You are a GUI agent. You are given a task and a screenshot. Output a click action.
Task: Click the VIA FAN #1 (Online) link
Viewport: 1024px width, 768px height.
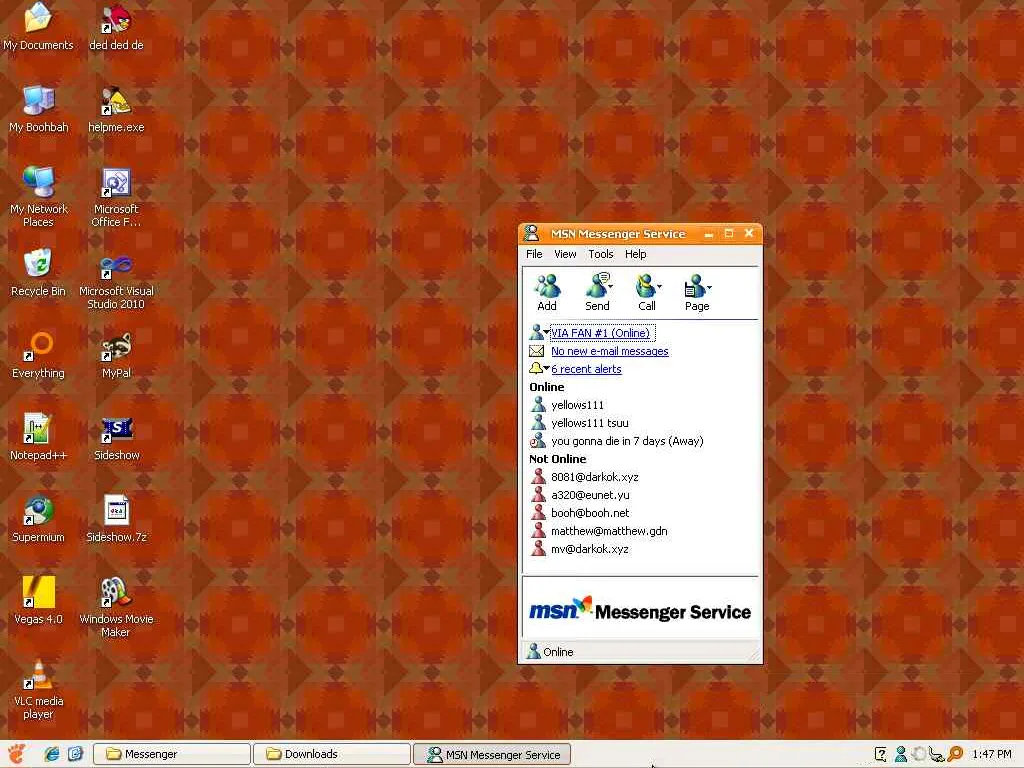(x=601, y=333)
